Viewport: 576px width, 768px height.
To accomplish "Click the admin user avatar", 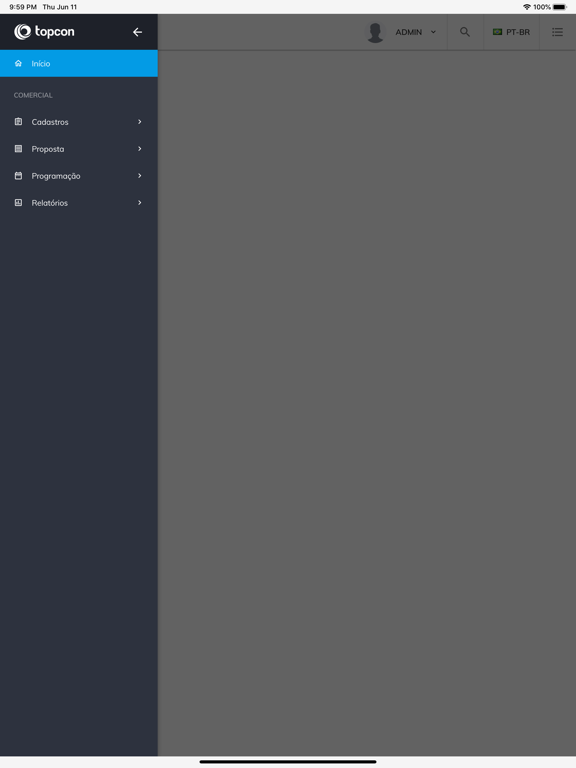I will point(376,32).
